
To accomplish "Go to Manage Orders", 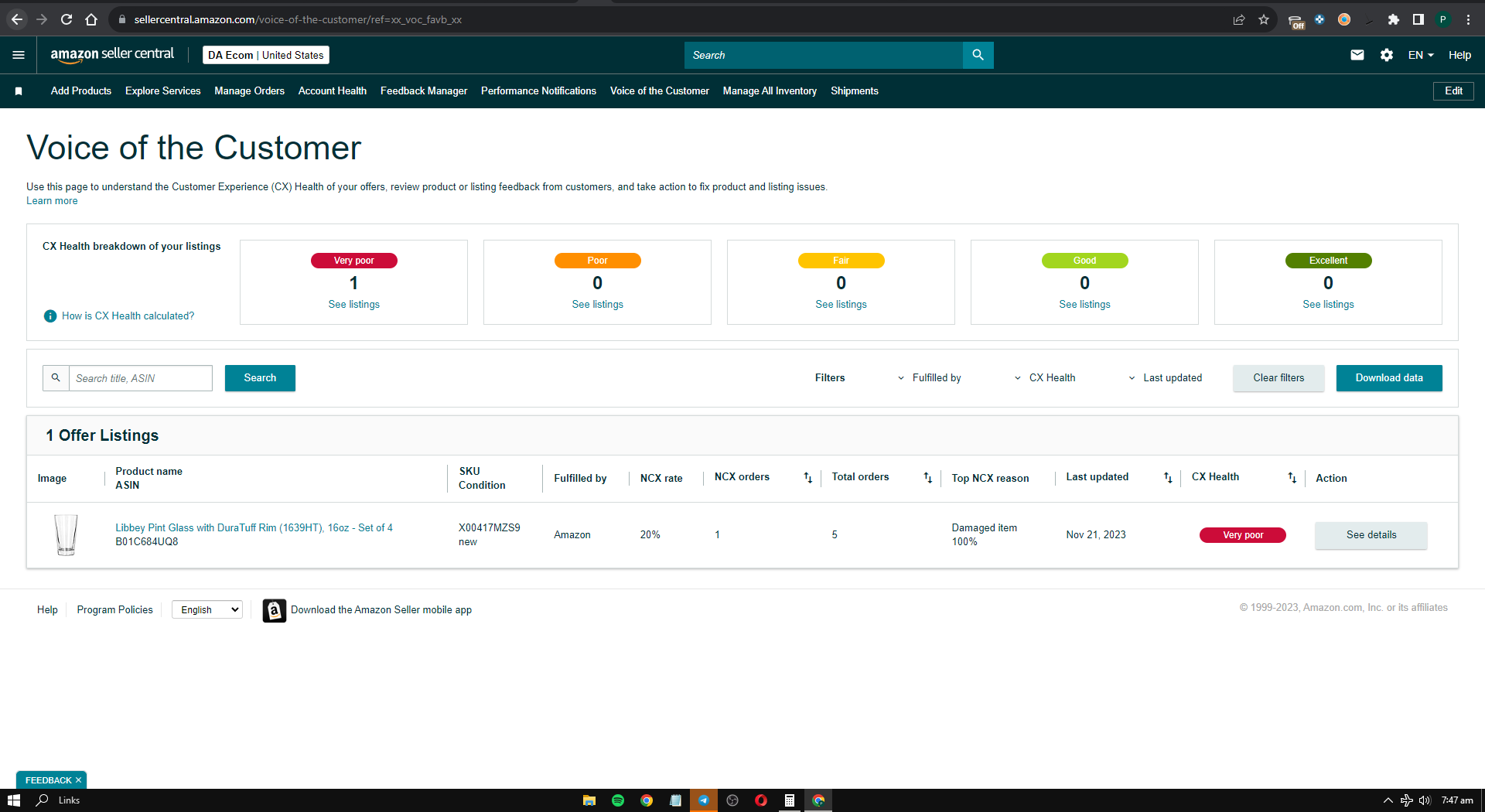I will tap(249, 91).
